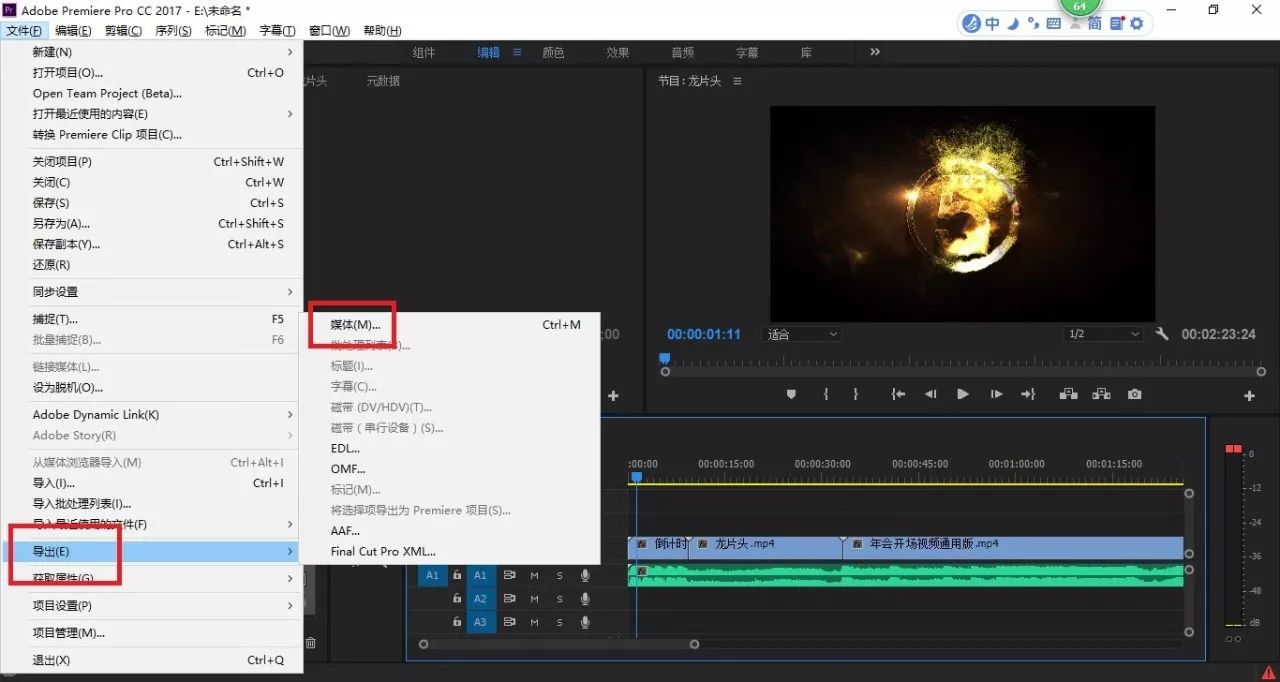Click the Mark In brace icon
The image size is (1280, 682).
825,395
